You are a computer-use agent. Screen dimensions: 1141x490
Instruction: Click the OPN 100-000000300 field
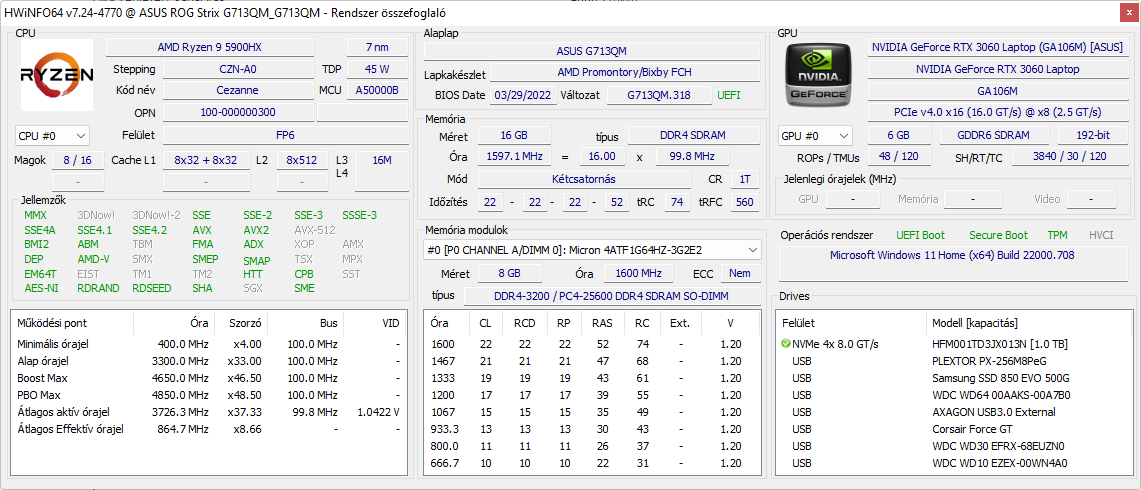pyautogui.click(x=238, y=112)
